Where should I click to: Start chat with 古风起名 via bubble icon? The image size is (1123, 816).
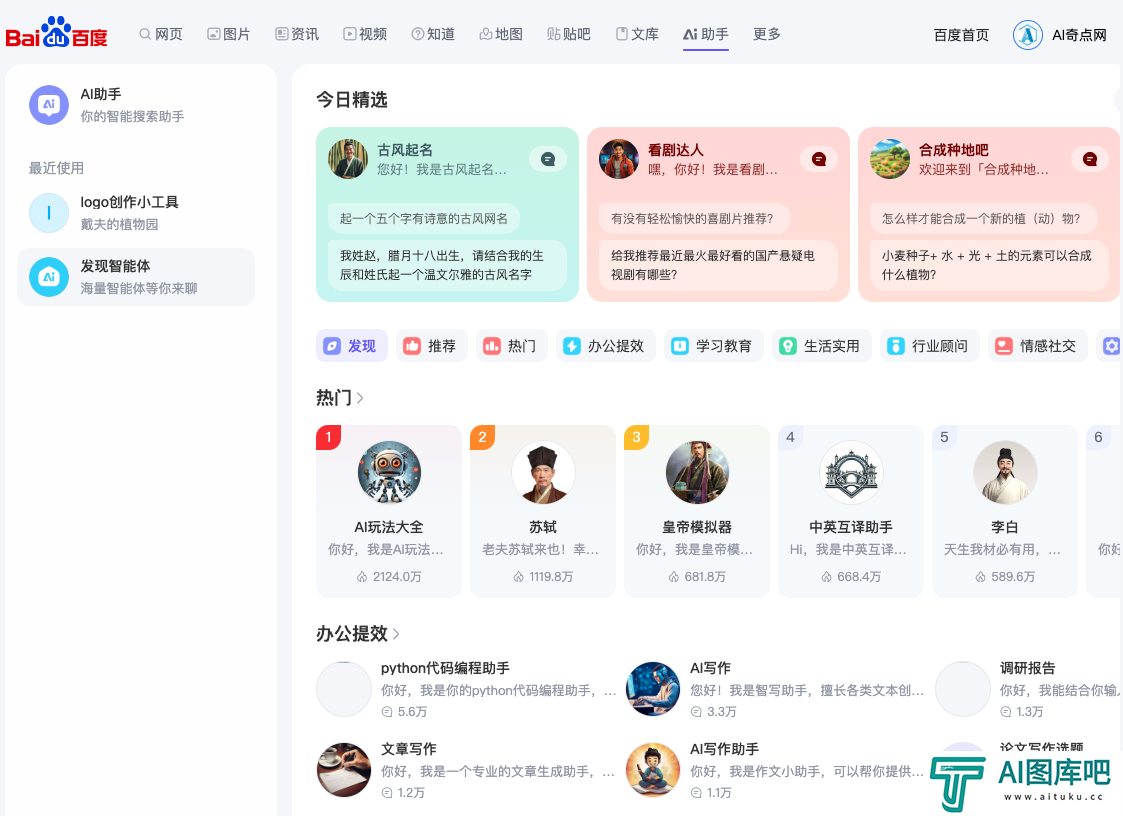coord(548,159)
